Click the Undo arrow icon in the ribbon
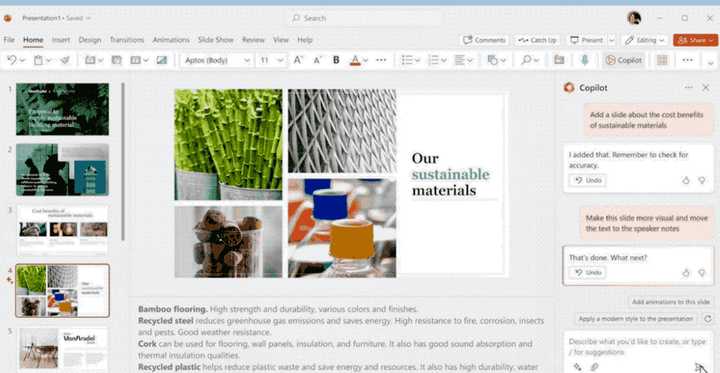The width and height of the screenshot is (720, 373). pyautogui.click(x=12, y=60)
